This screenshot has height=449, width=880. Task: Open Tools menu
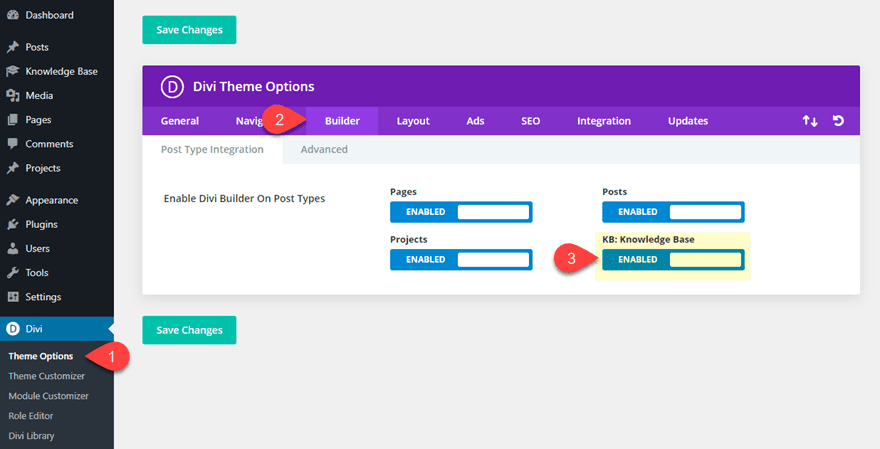click(37, 272)
